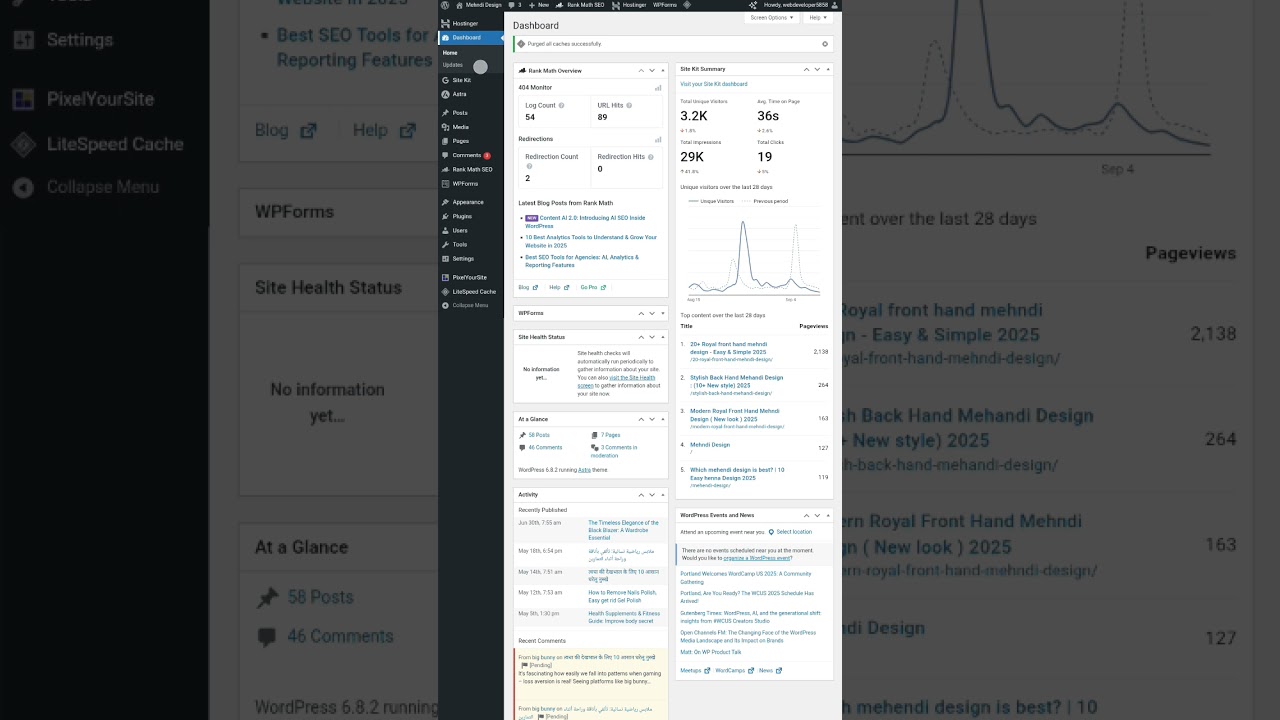Open '46 Comments' link in At a Glance
Viewport: 1280px width, 720px height.
tap(545, 447)
